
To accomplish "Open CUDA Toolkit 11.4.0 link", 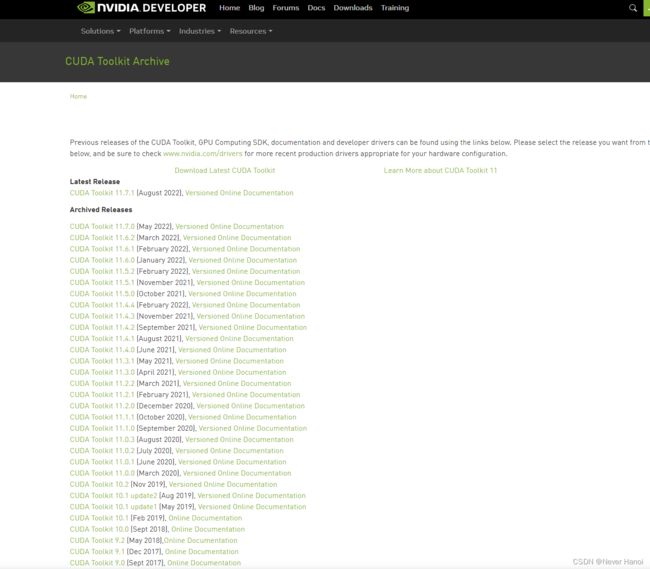I will click(102, 349).
